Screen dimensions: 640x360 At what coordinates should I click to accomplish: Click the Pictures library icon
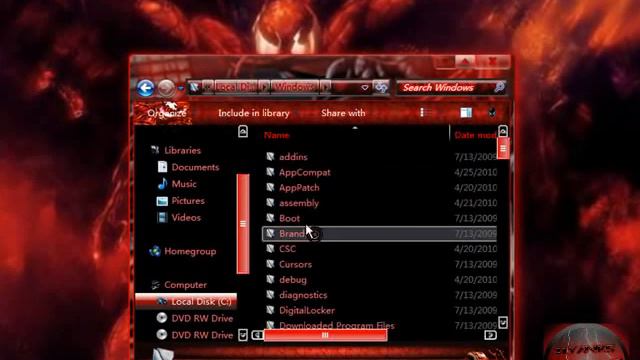162,201
